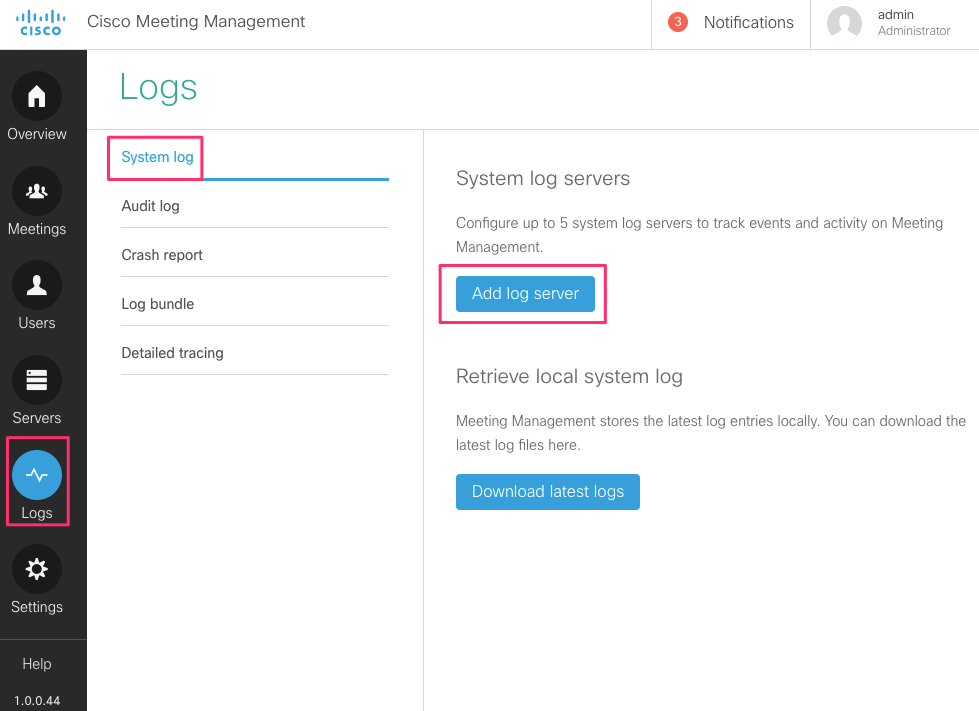Select the Logs activity icon
Viewport: 979px width, 711px height.
point(37,475)
